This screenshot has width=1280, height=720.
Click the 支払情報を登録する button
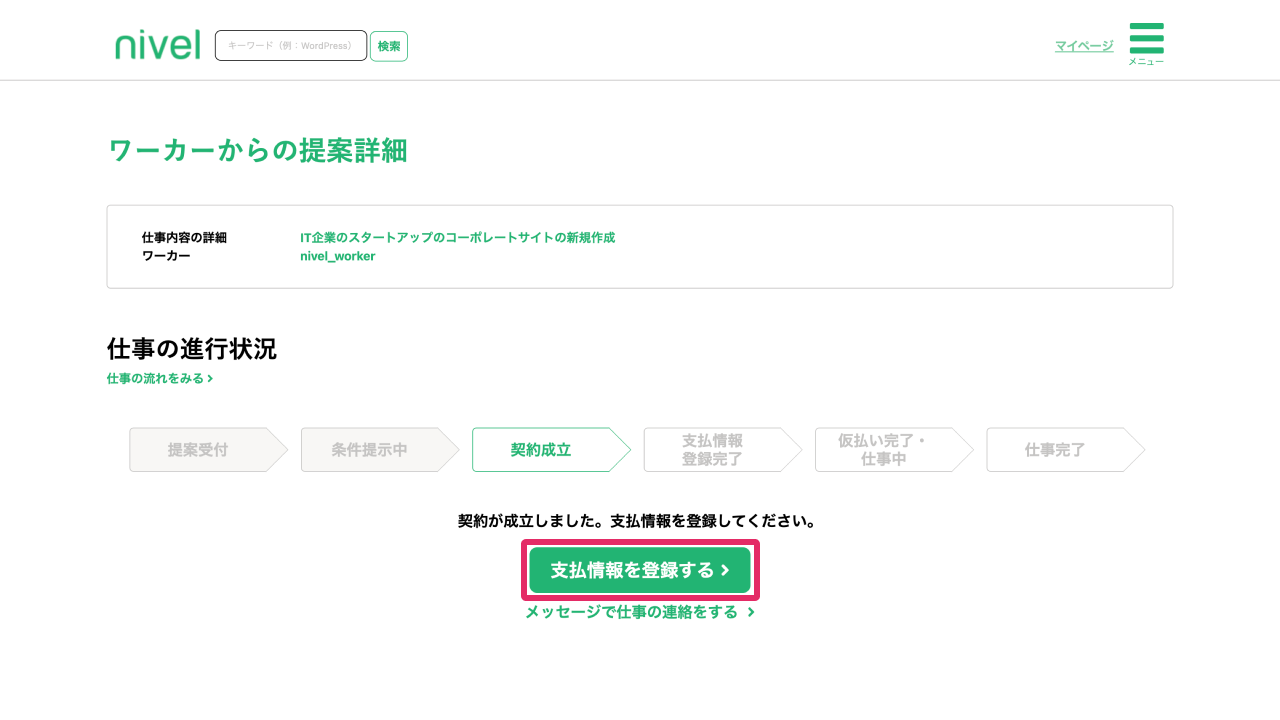[640, 570]
